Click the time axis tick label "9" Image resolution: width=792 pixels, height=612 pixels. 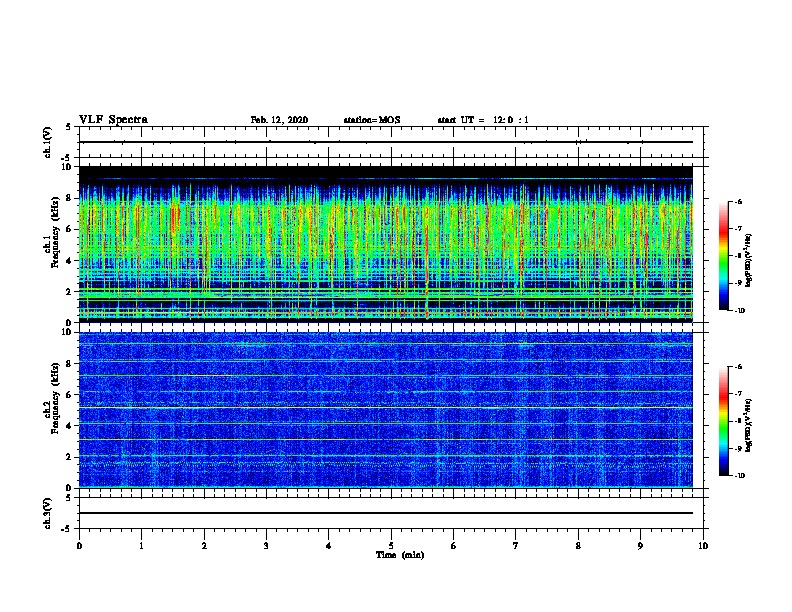click(640, 546)
